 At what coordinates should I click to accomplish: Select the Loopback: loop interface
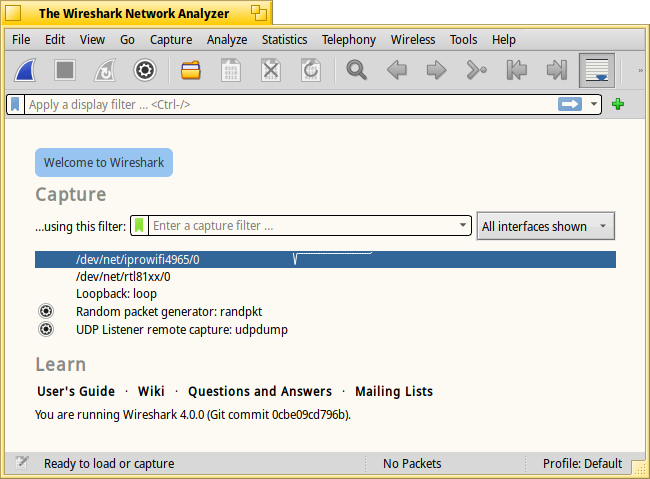(325, 294)
